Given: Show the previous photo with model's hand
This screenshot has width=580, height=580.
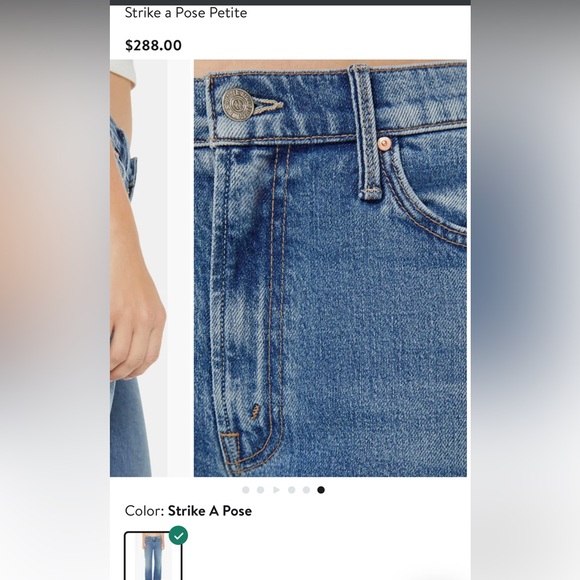Looking at the screenshot, I should [138, 268].
